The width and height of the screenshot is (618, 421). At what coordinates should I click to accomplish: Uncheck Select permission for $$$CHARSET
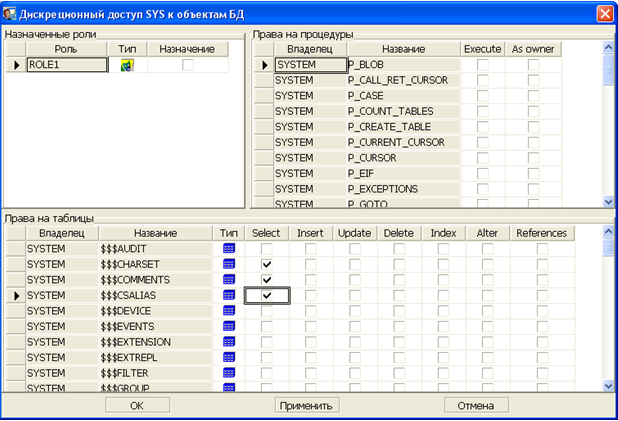click(x=267, y=264)
